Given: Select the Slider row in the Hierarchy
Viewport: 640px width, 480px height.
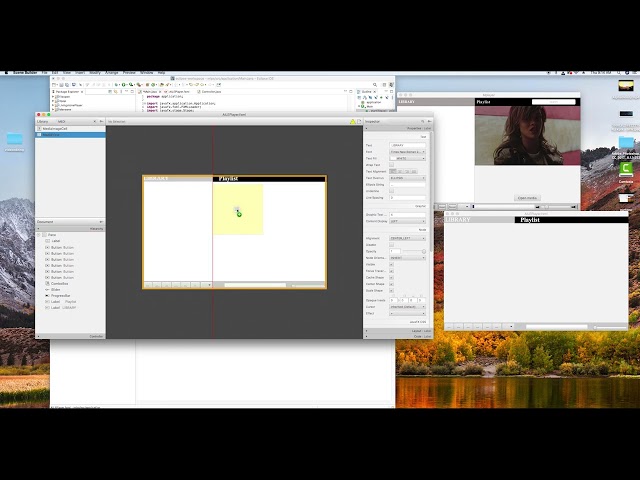Looking at the screenshot, I should point(70,289).
